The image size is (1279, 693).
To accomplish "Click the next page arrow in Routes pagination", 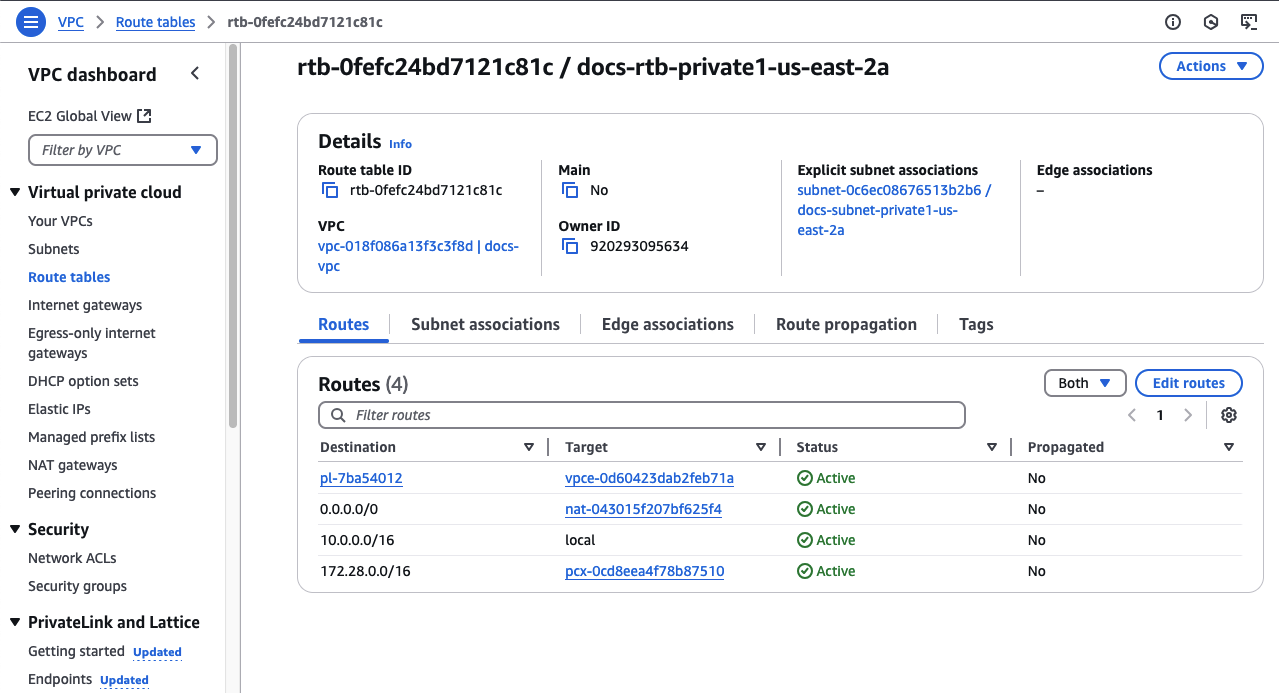I will [x=1186, y=414].
